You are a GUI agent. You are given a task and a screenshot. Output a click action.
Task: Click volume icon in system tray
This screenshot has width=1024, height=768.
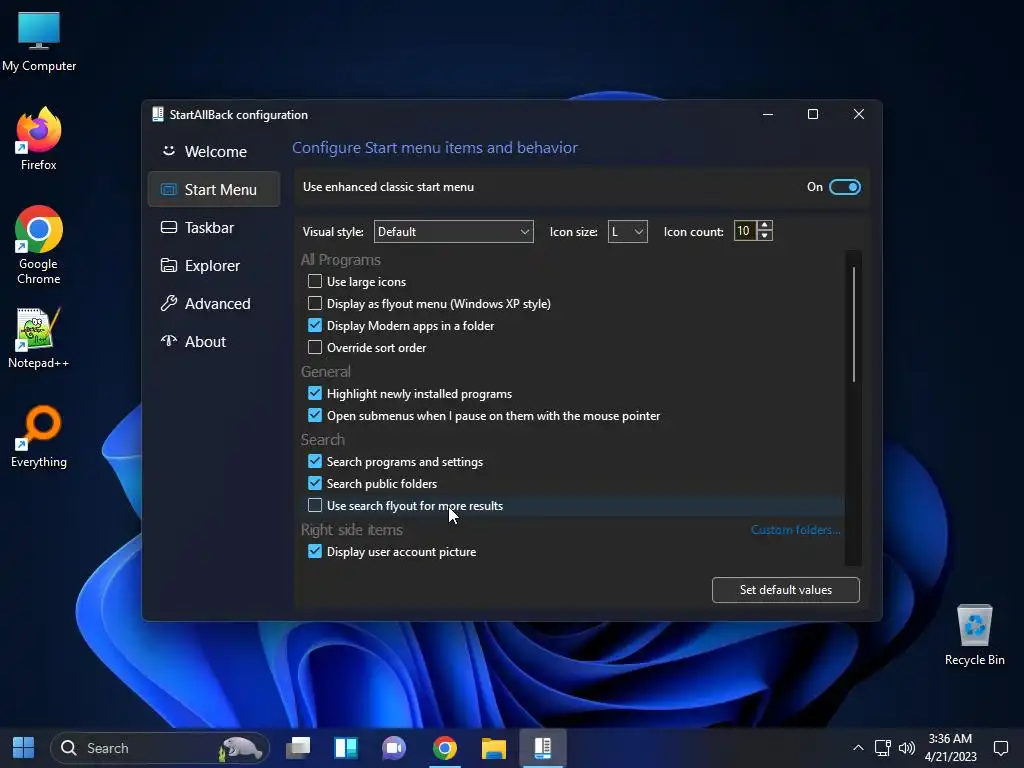[906, 748]
